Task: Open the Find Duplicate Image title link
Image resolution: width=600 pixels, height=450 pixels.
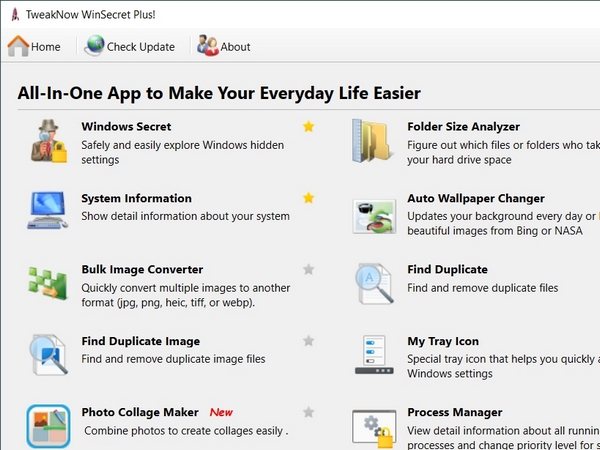Action: pyautogui.click(x=140, y=341)
